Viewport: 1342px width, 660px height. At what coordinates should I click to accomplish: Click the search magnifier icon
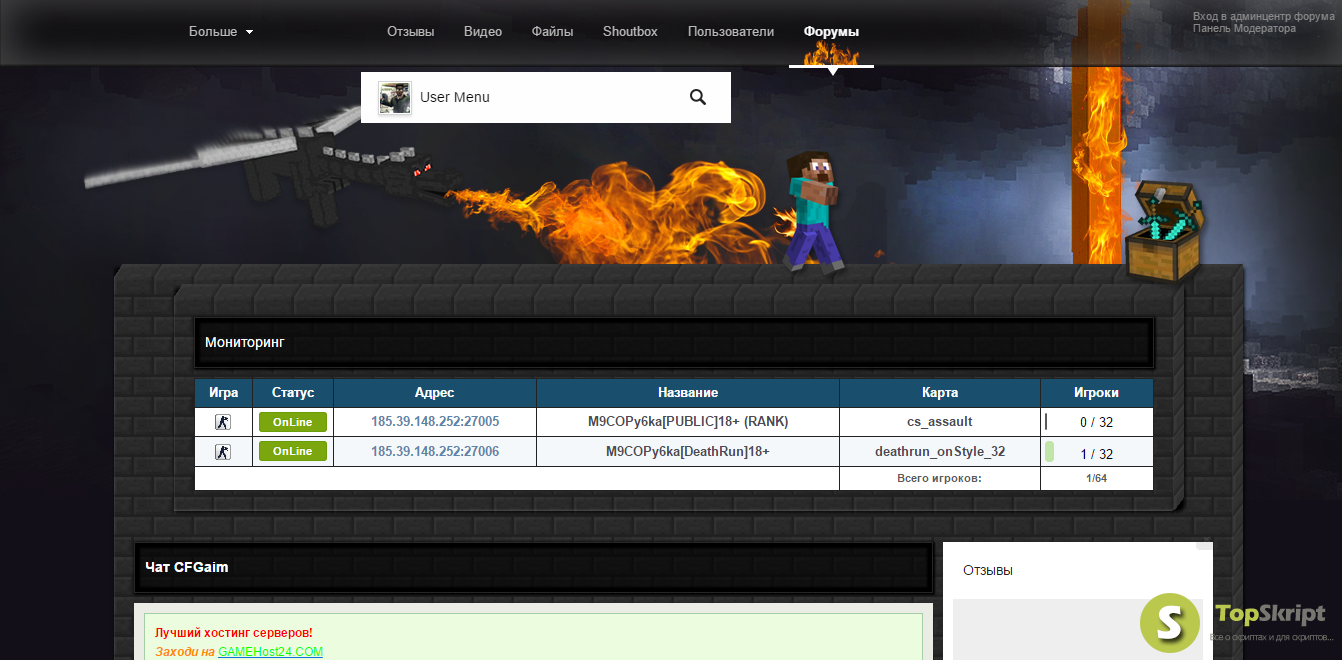[x=698, y=97]
